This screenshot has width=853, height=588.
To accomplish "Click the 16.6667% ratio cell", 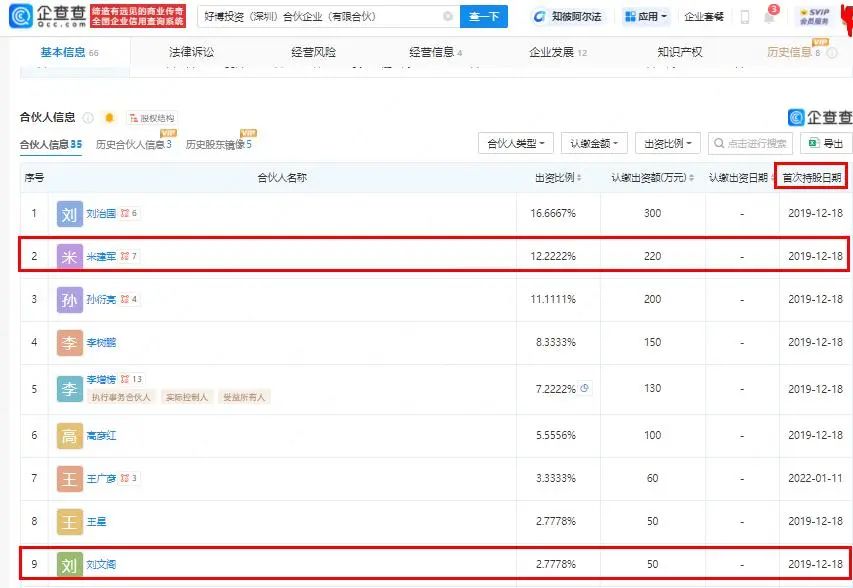I will pos(553,213).
